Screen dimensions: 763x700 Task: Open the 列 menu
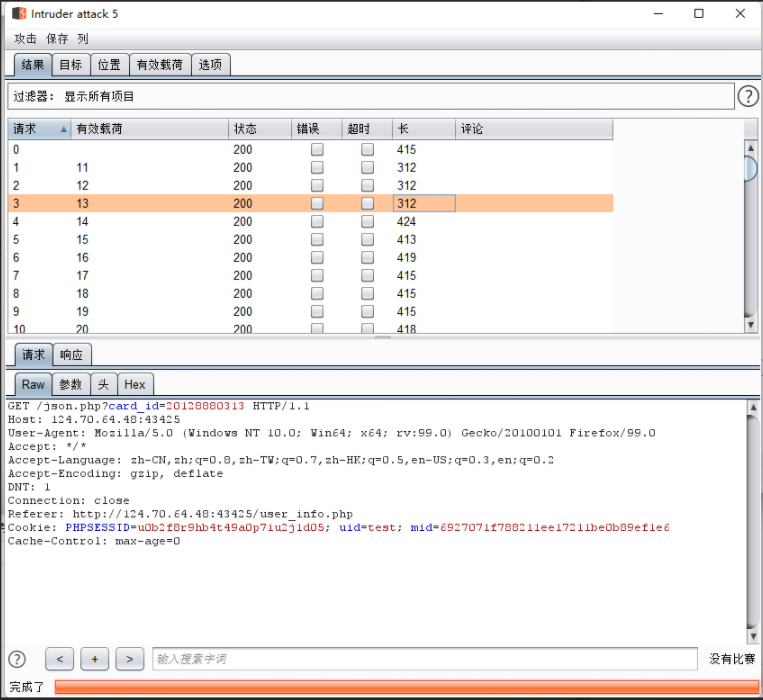(83, 38)
